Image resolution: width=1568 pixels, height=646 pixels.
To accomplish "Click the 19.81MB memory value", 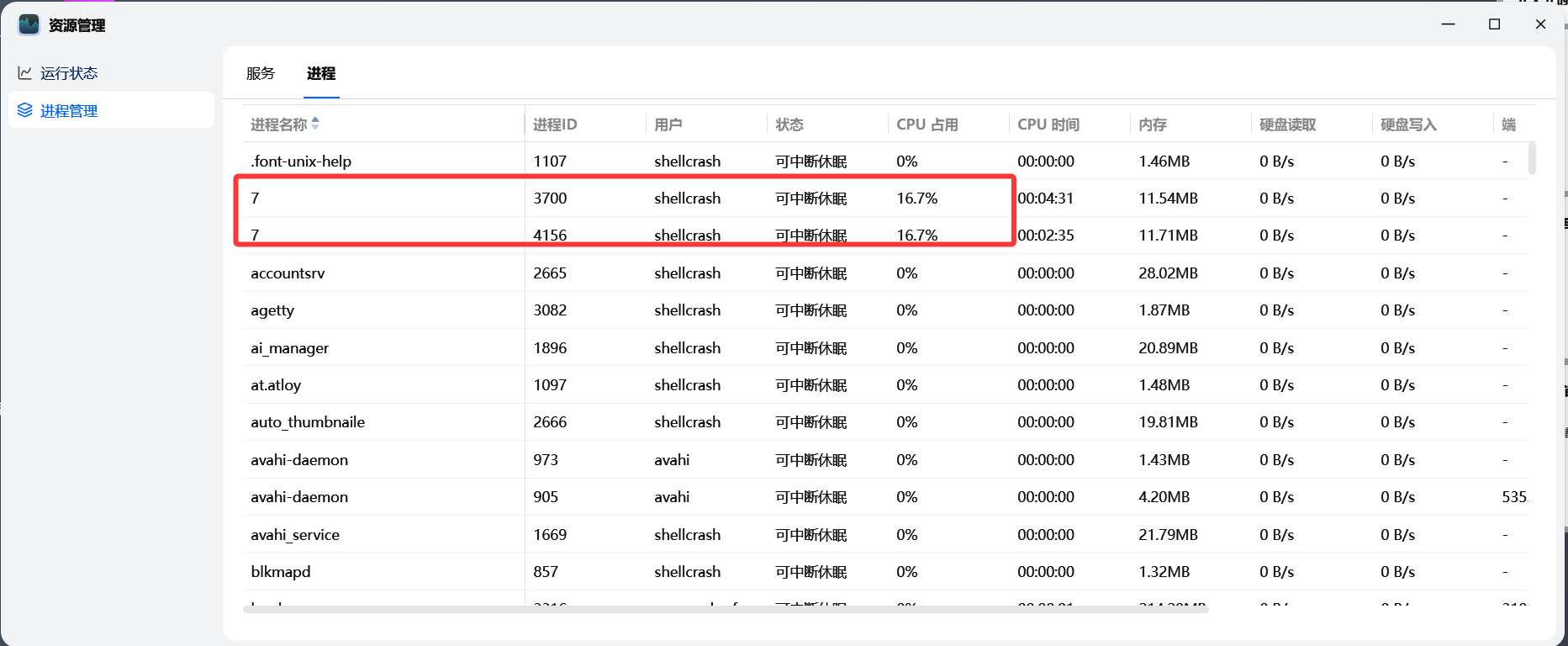I will [x=1168, y=422].
